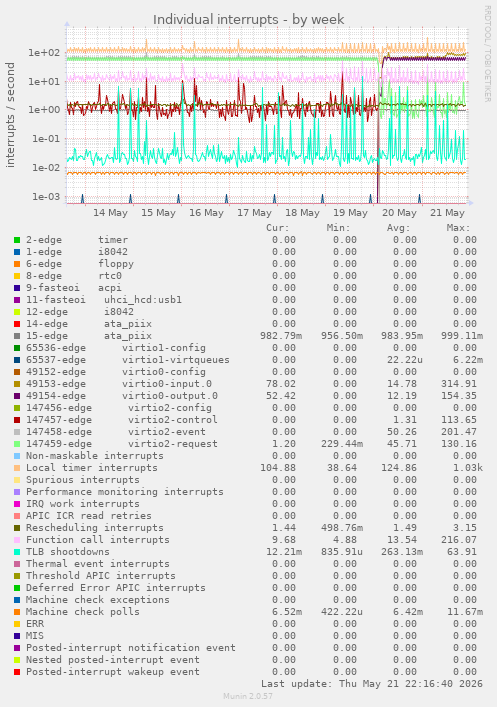497x707 pixels.
Task: Click the cyan TLB shootdowns swatch
Action: (x=17, y=552)
